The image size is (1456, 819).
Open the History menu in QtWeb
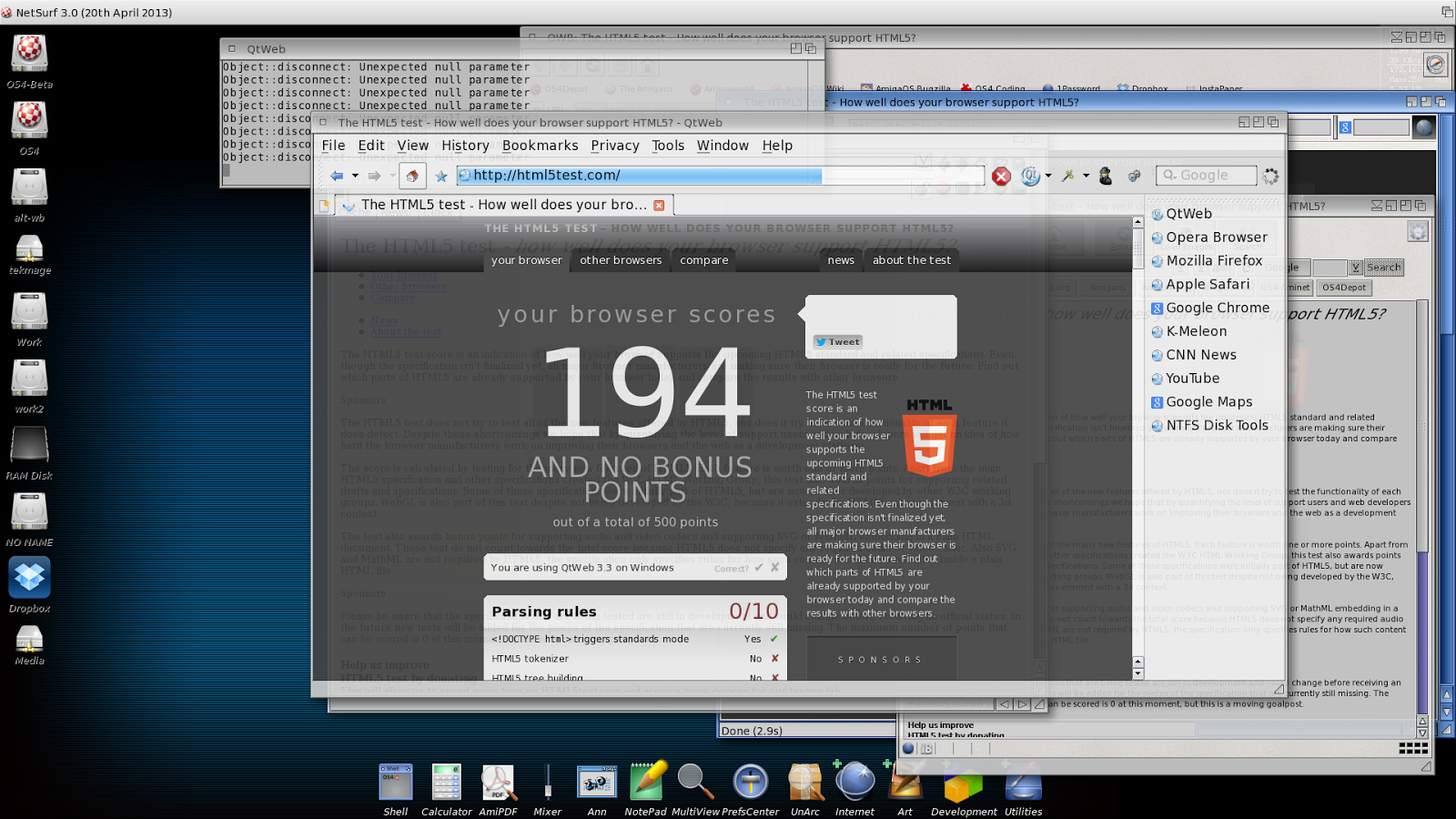point(465,146)
